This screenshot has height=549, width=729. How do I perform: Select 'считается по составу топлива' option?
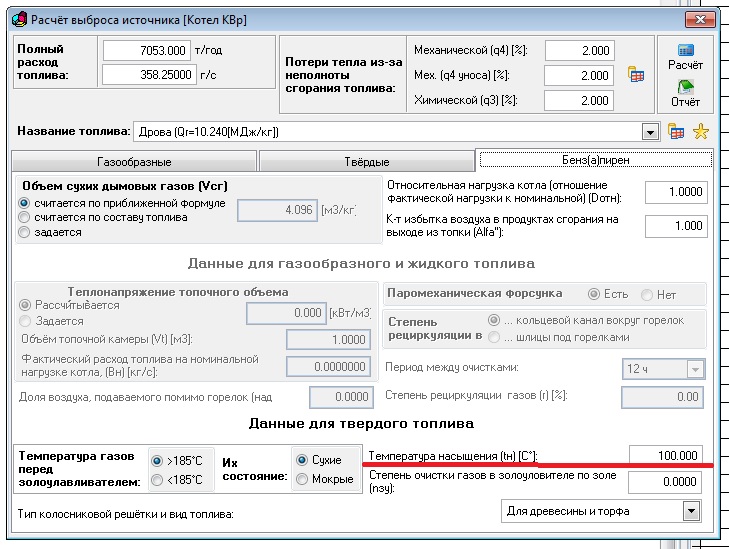[x=25, y=217]
